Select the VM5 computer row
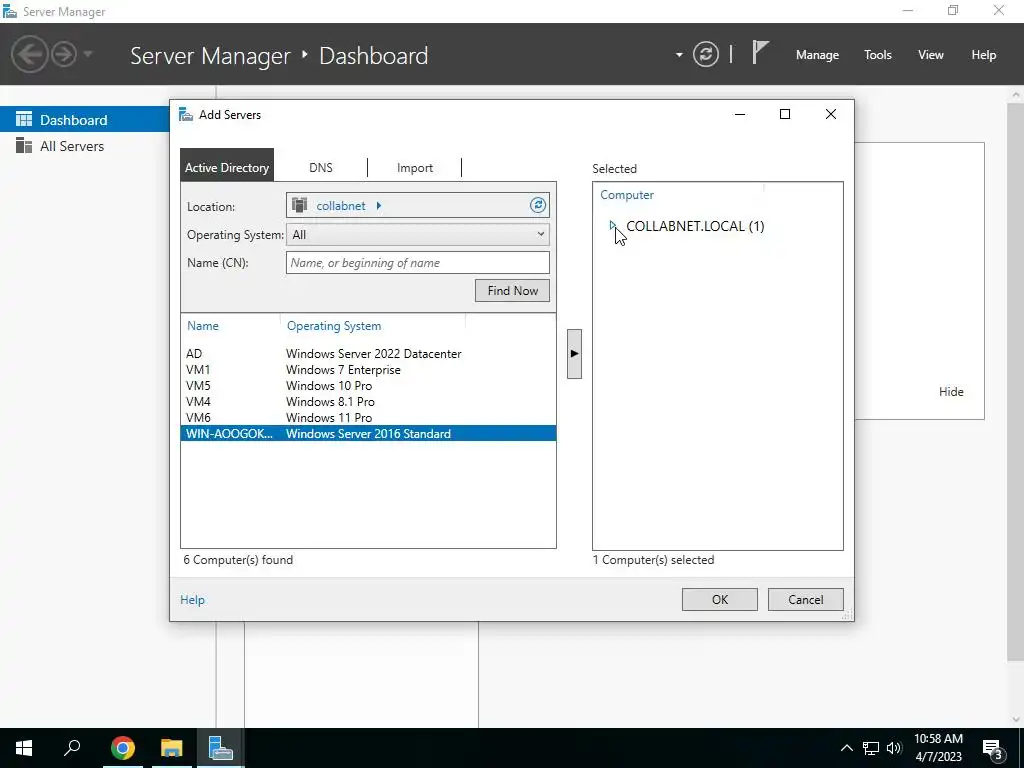The height and width of the screenshot is (768, 1024). 368,385
